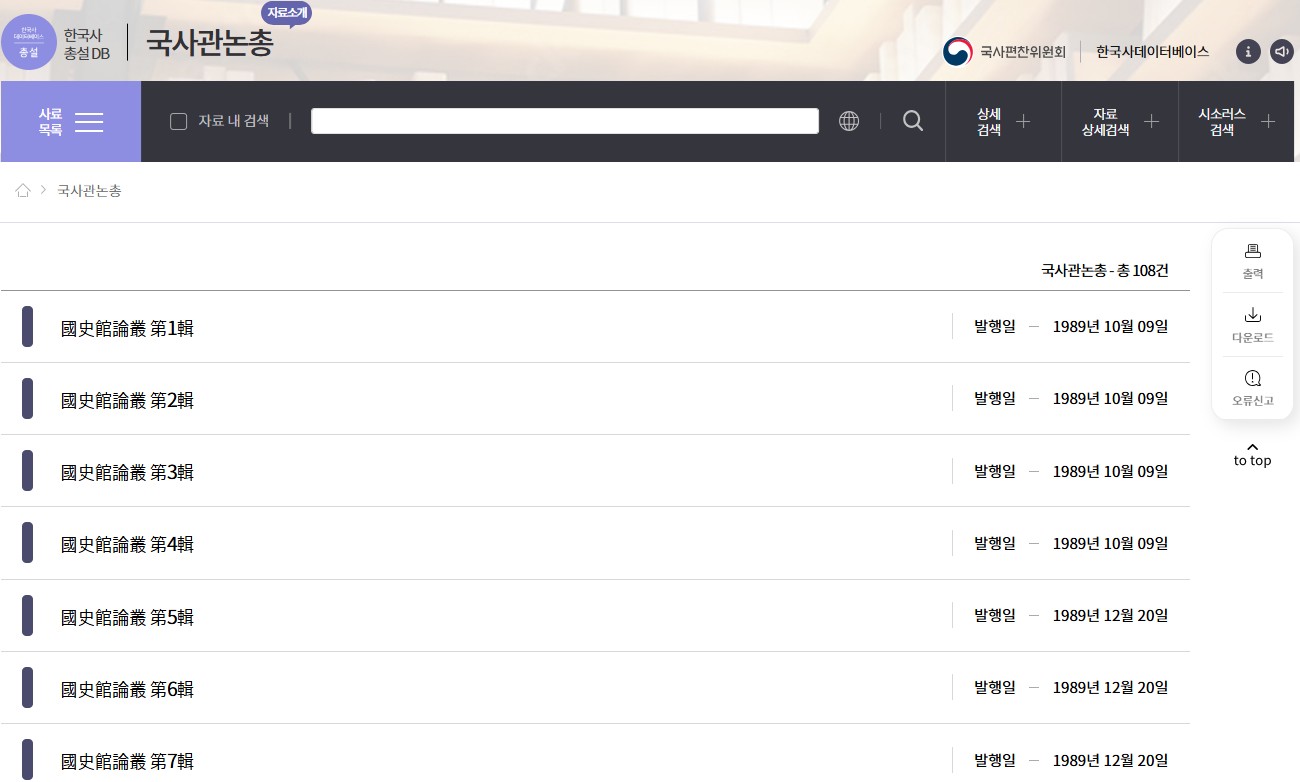The height and width of the screenshot is (782, 1300).
Task: Expand the 자료 상세검색 plus panel
Action: (x=1120, y=121)
